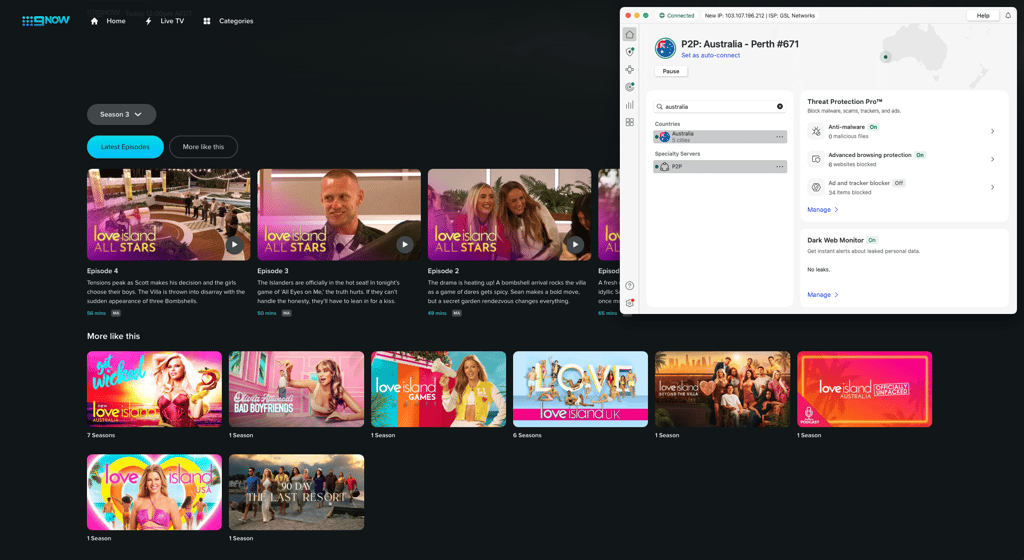Click the notifications bell in NordVPN
Image resolution: width=1024 pixels, height=560 pixels.
tap(1008, 16)
